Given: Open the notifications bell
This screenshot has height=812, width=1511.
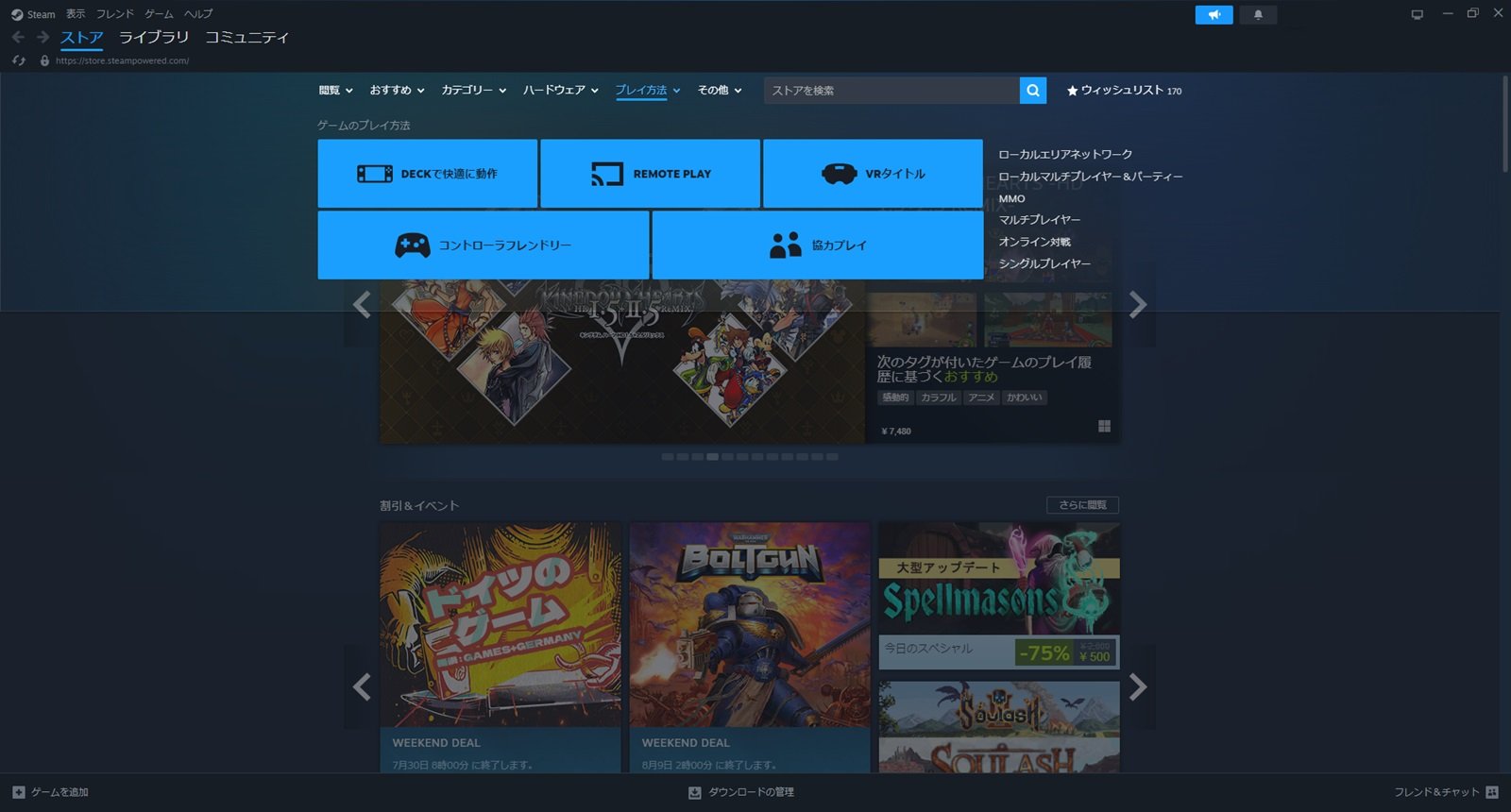Looking at the screenshot, I should pyautogui.click(x=1258, y=14).
